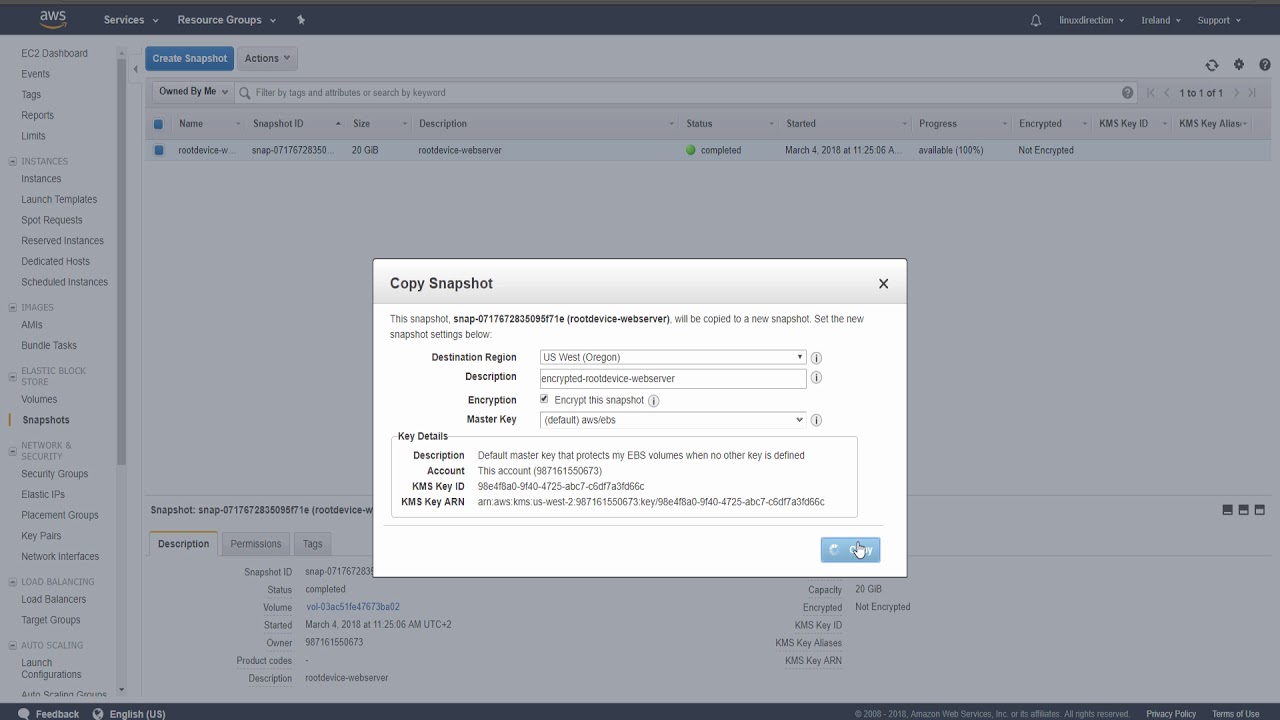1280x720 pixels.
Task: Show info for Destination Region
Action: (816, 358)
